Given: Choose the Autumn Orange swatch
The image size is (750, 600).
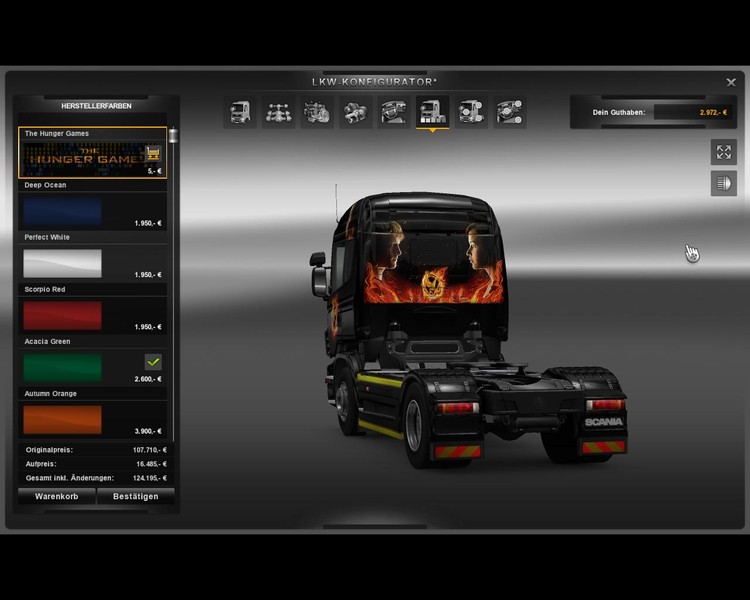Looking at the screenshot, I should tap(63, 420).
